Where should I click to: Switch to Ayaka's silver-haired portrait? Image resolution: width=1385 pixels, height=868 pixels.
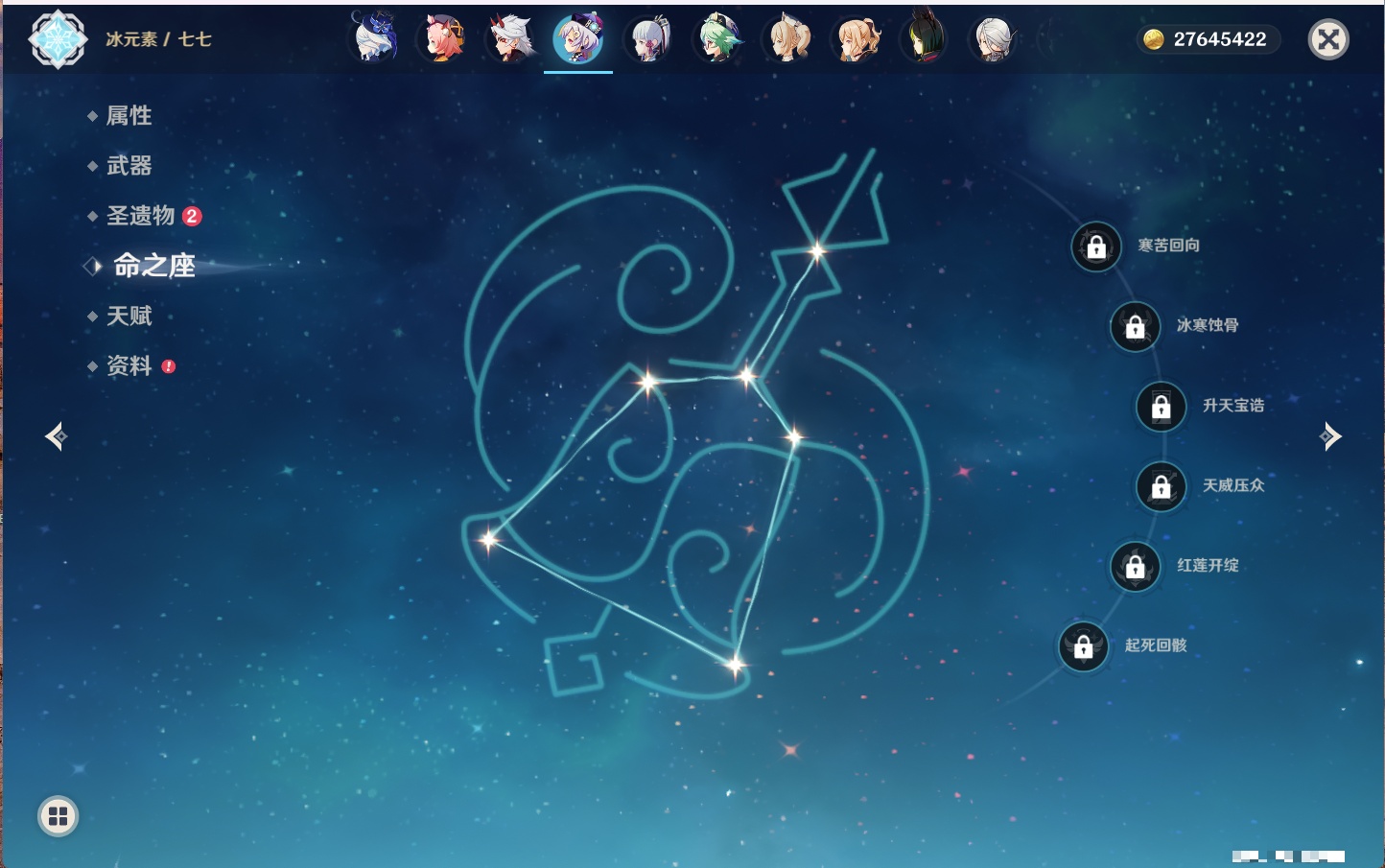click(x=649, y=38)
